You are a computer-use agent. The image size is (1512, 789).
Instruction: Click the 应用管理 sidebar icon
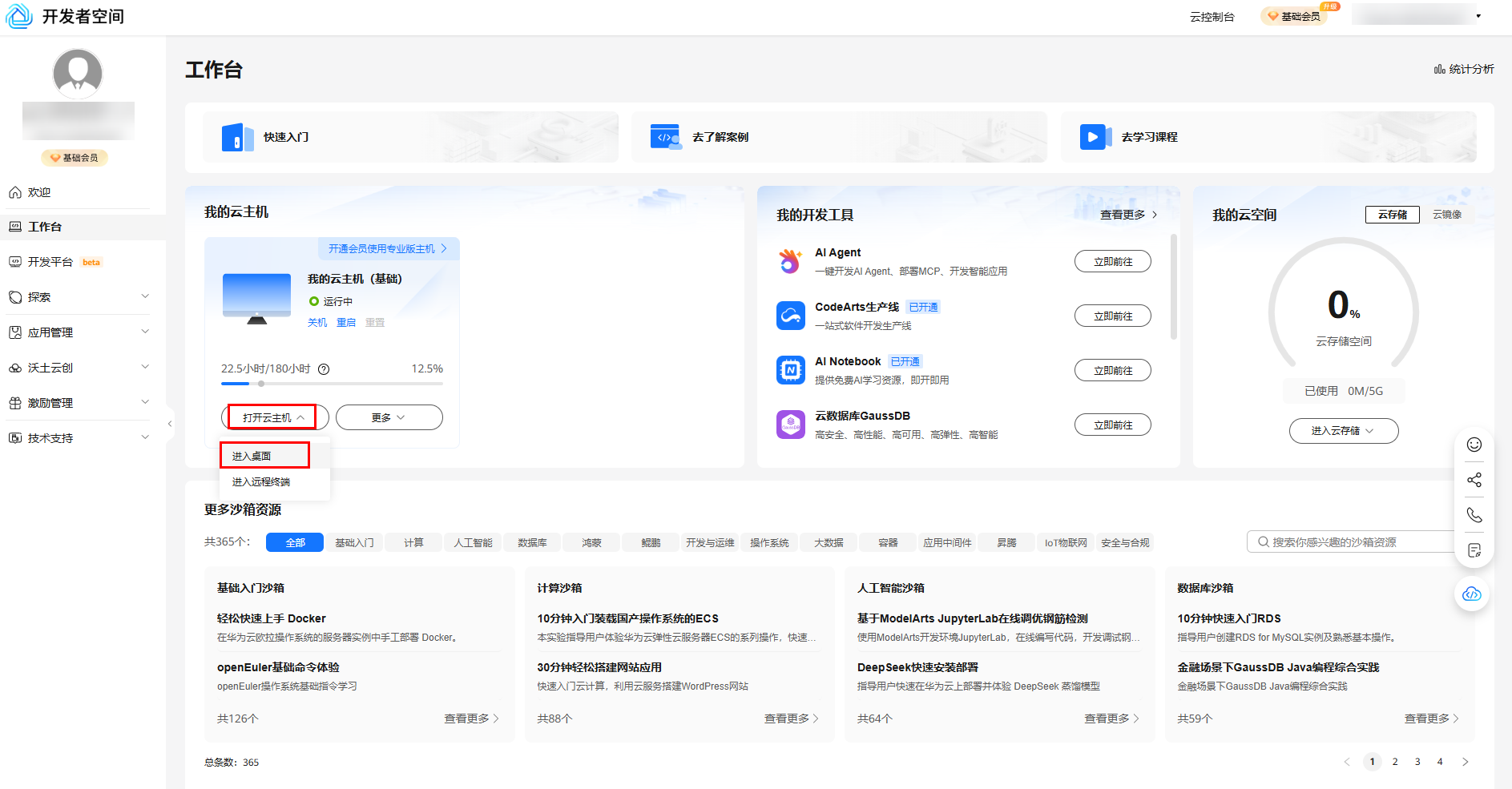pos(15,332)
